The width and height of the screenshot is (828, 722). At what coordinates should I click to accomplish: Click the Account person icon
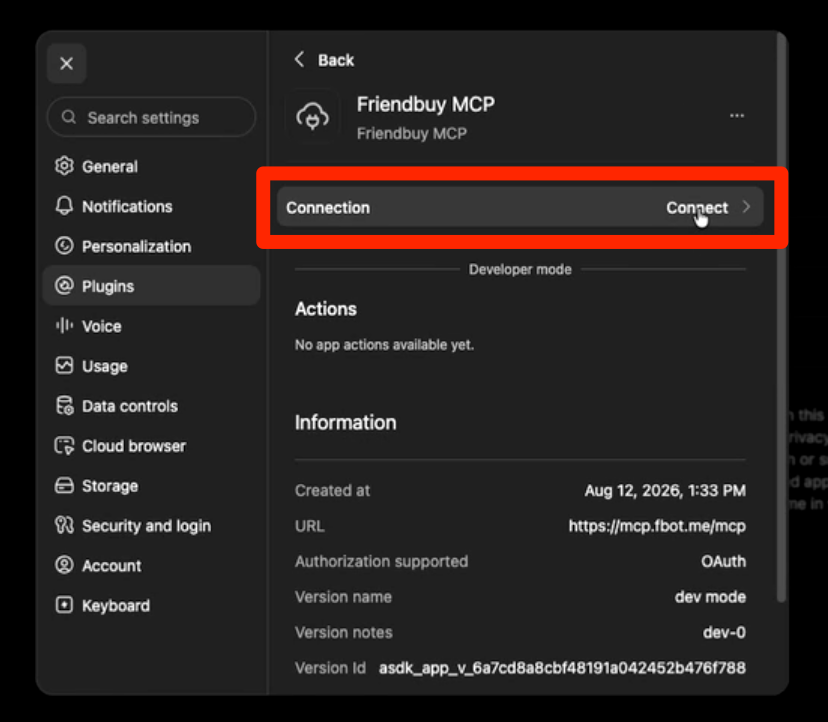(x=64, y=565)
